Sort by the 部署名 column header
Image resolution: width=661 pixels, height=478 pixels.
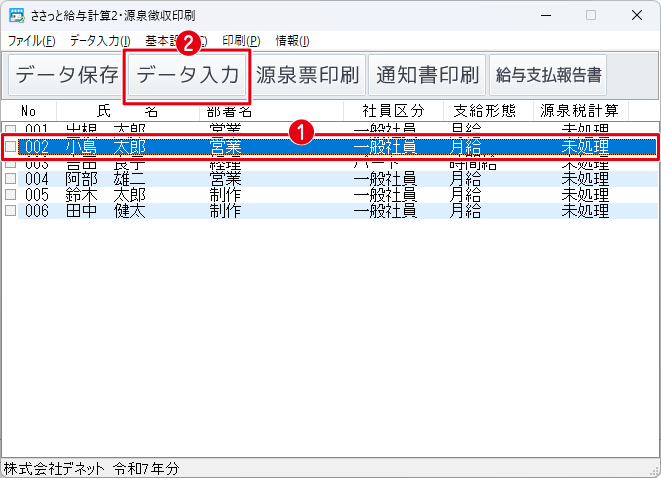click(x=229, y=111)
